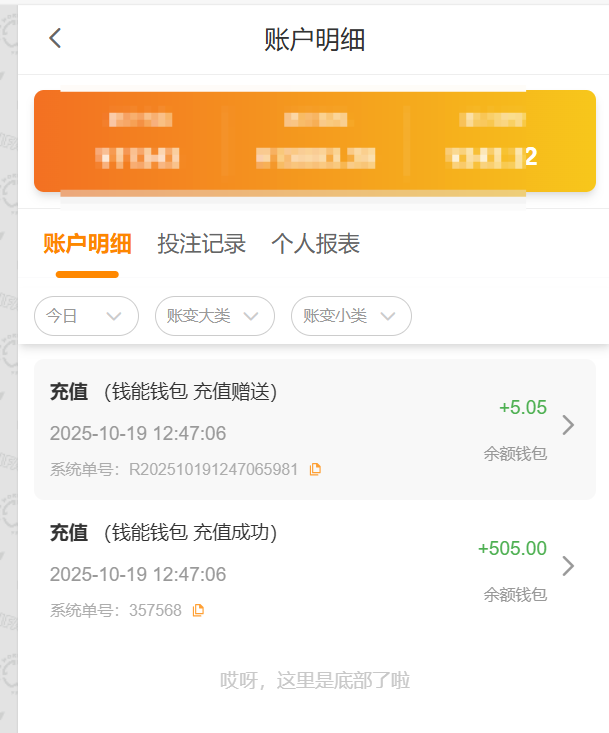Expand the 账变小类 filter dropdown
The width and height of the screenshot is (609, 733).
tap(351, 316)
